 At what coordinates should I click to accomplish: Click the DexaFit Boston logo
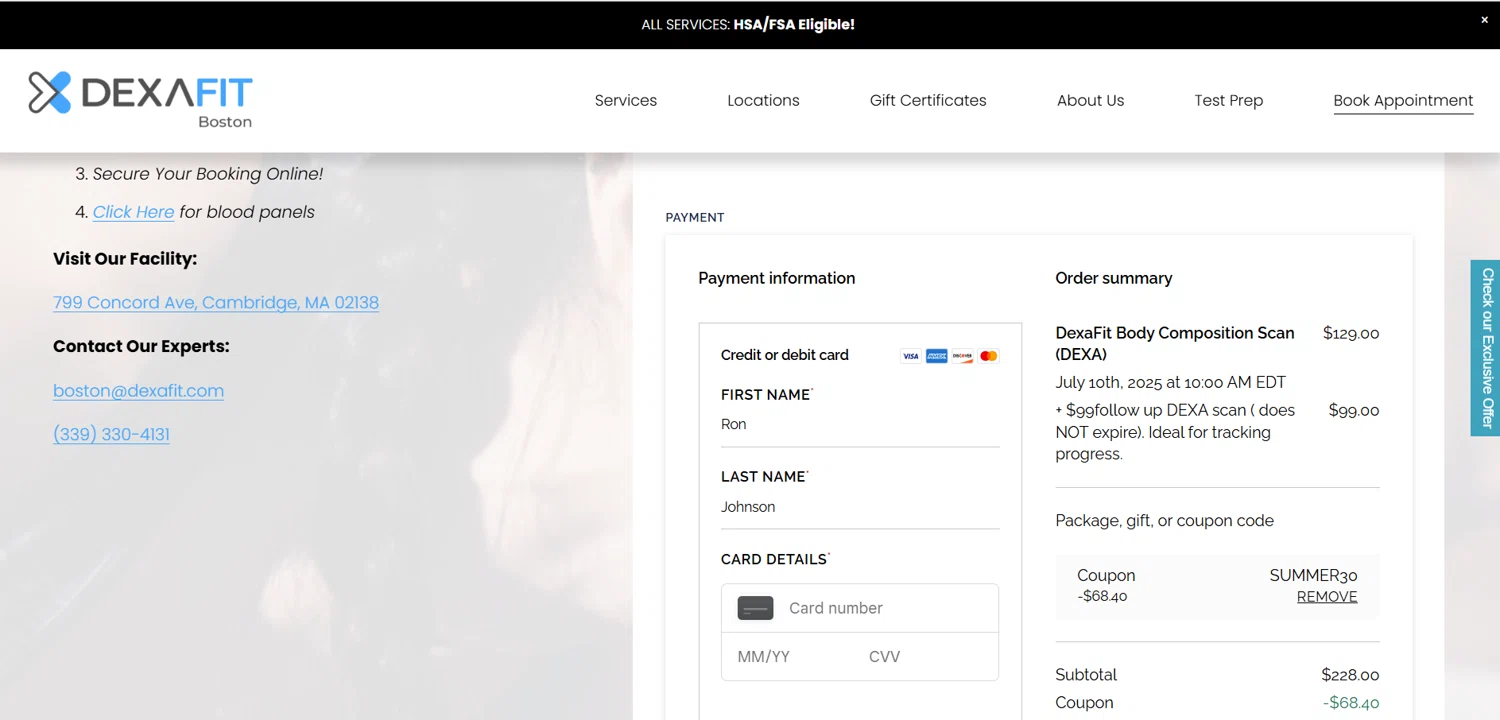(140, 99)
